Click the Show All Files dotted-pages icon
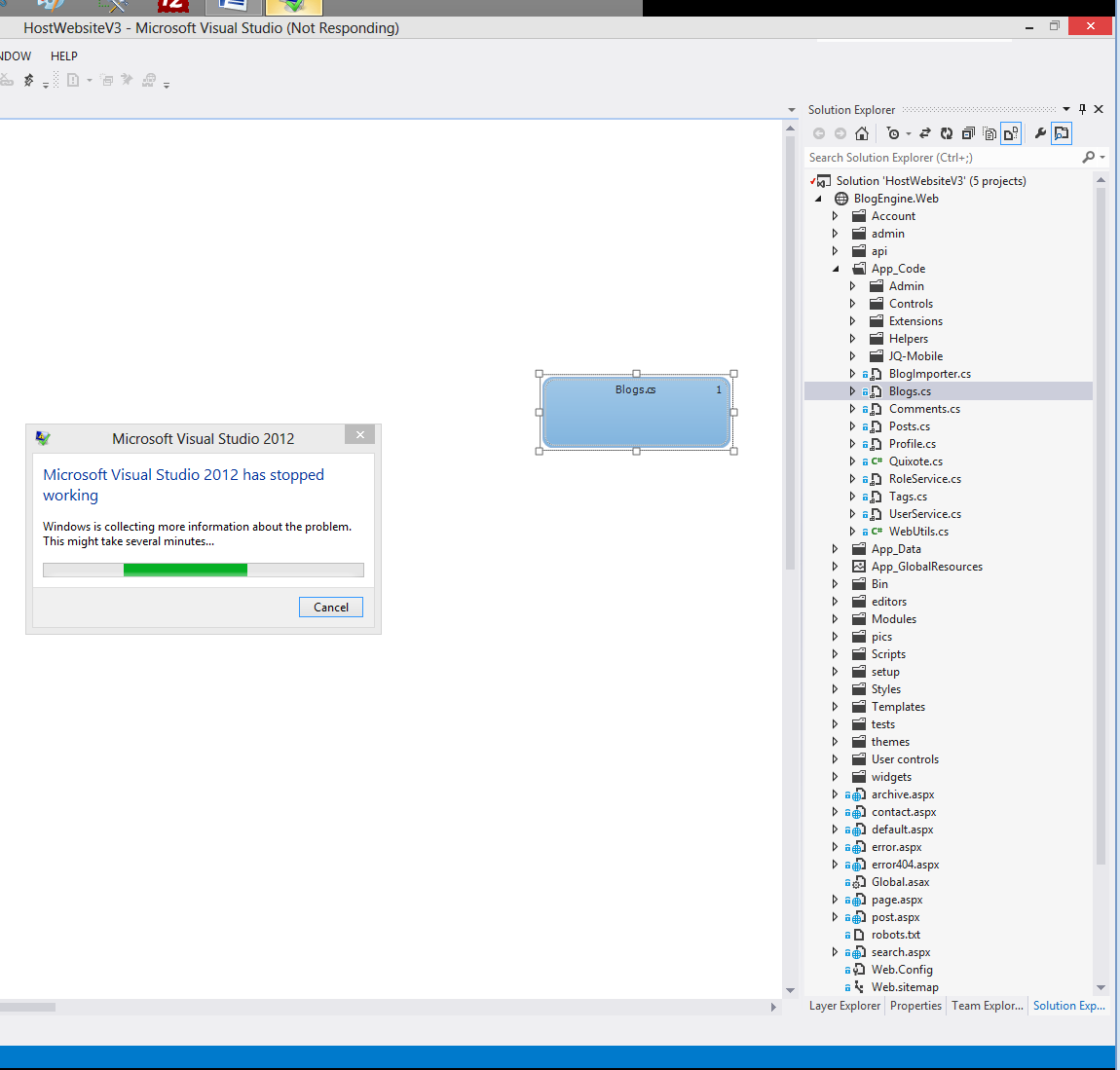This screenshot has height=1070, width=1120. point(990,133)
